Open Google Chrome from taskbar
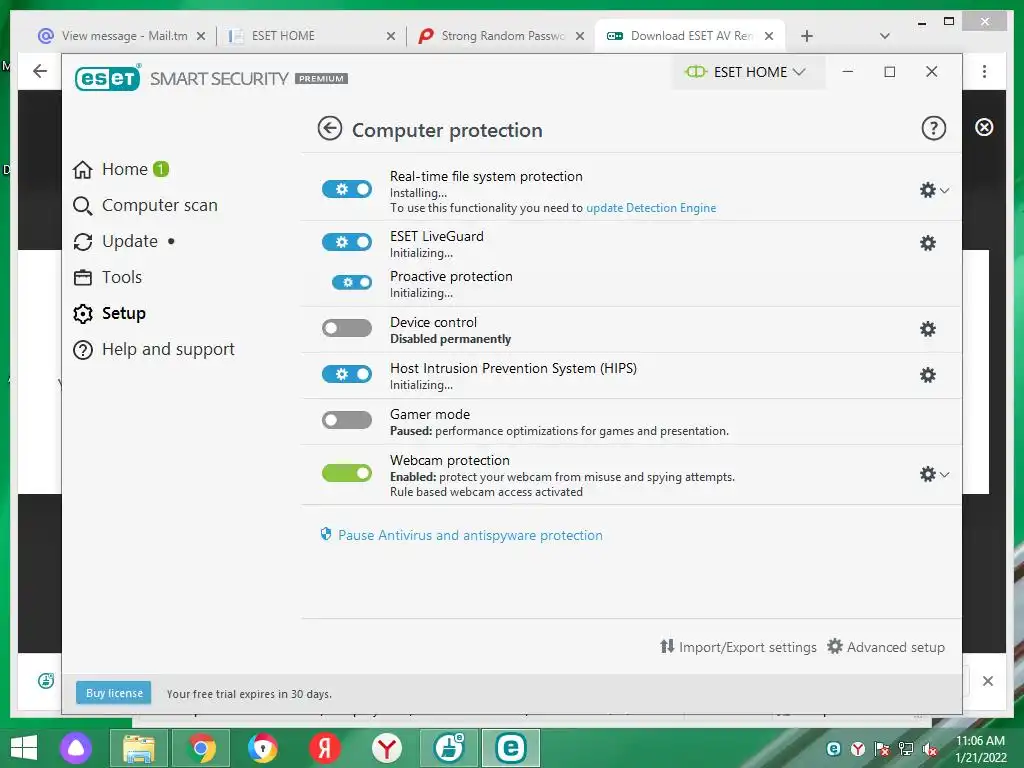 pos(201,748)
